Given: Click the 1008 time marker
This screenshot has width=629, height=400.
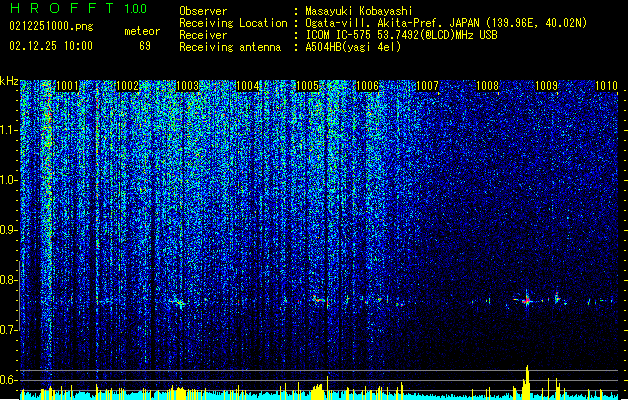Looking at the screenshot, I should (487, 86).
